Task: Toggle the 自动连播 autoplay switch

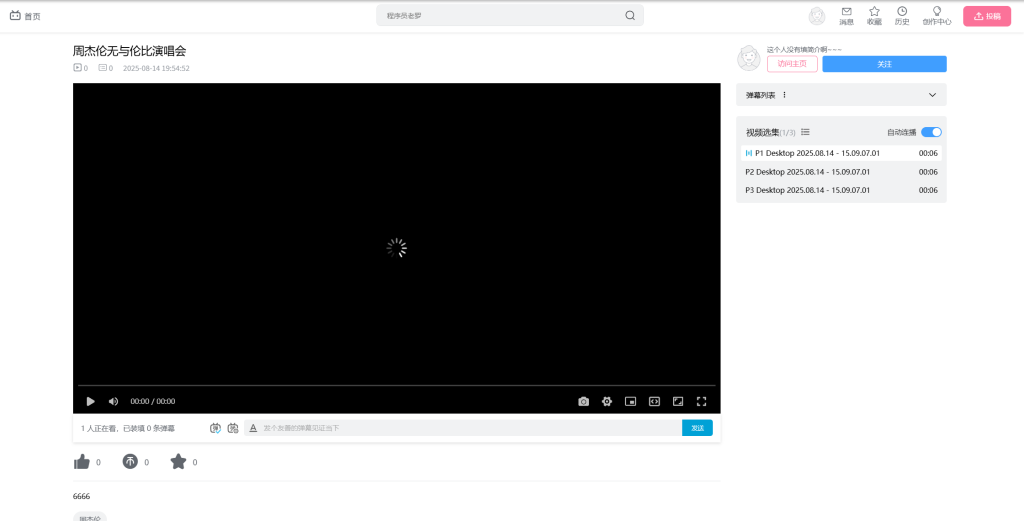Action: (931, 132)
